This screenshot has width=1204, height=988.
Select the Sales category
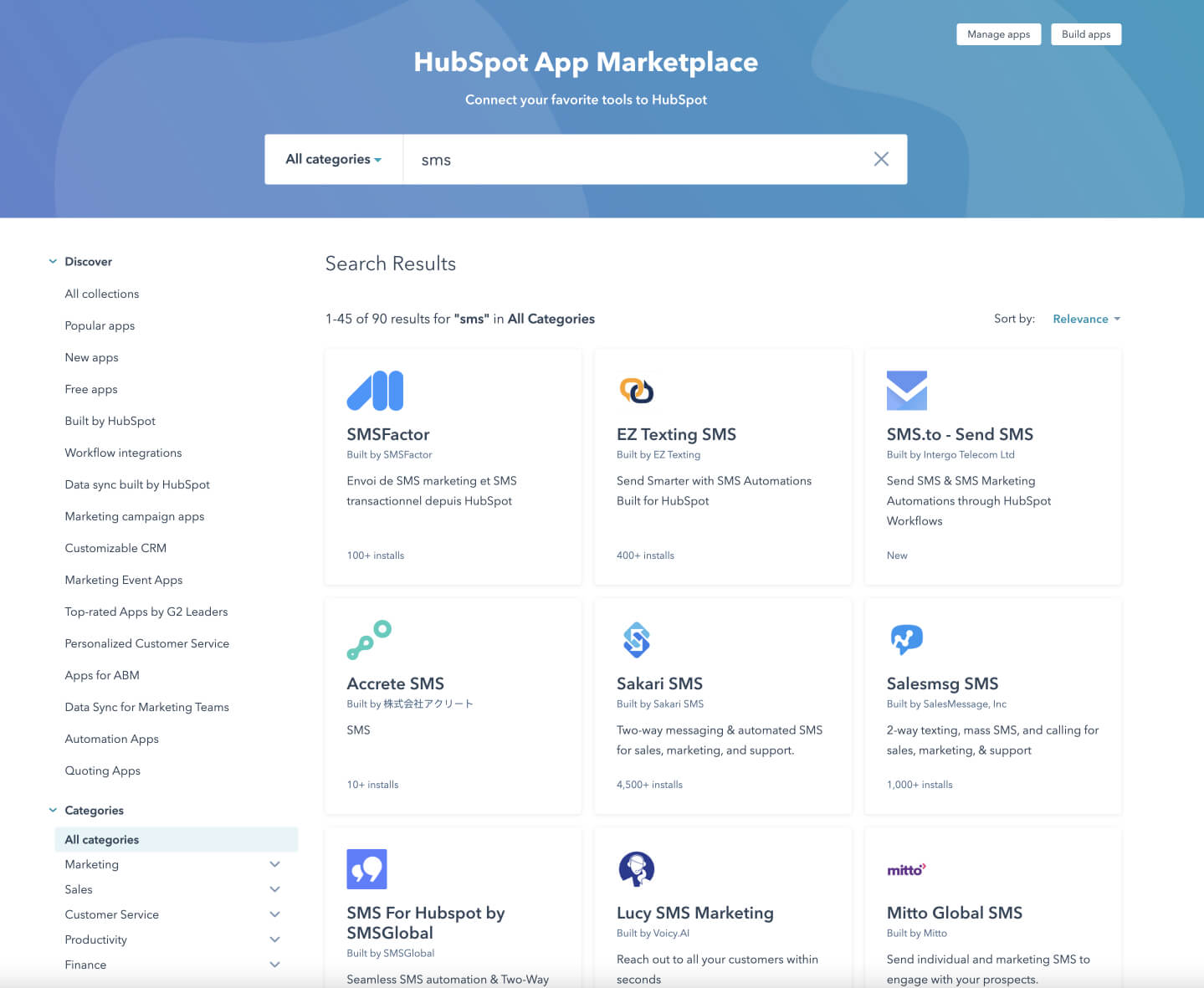click(79, 889)
